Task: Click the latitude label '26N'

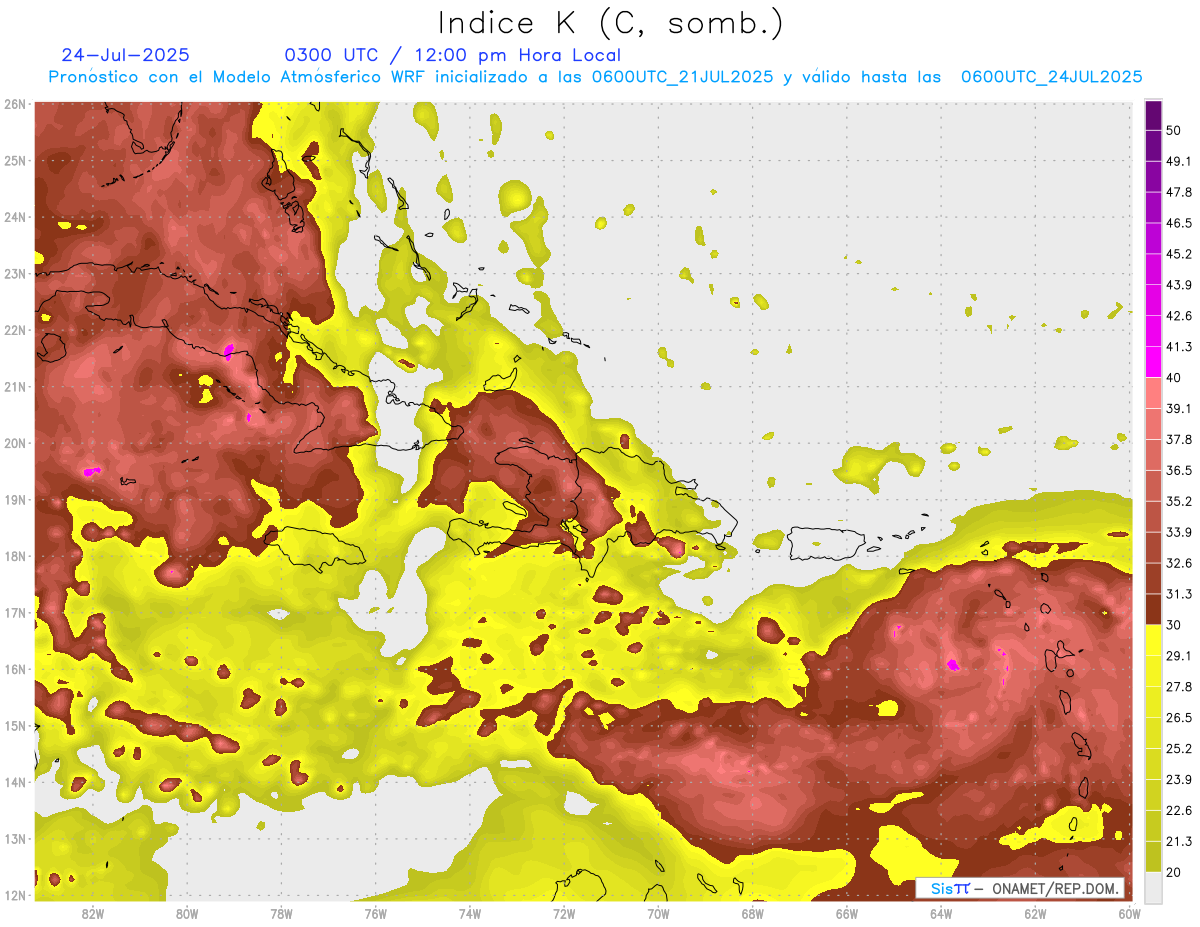Action: coord(14,104)
